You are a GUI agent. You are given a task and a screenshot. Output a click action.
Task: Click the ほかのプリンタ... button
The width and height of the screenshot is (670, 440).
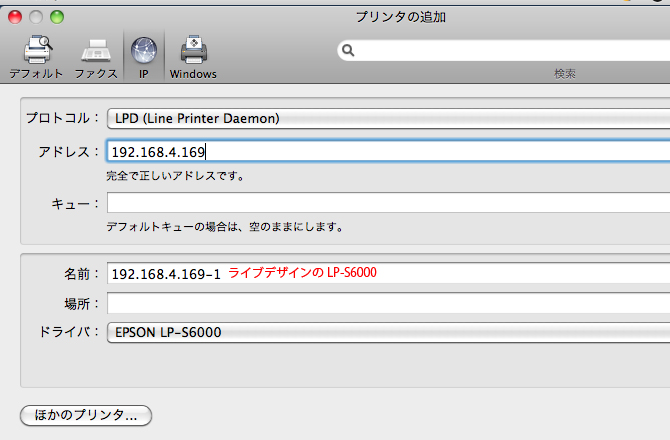coord(86,415)
